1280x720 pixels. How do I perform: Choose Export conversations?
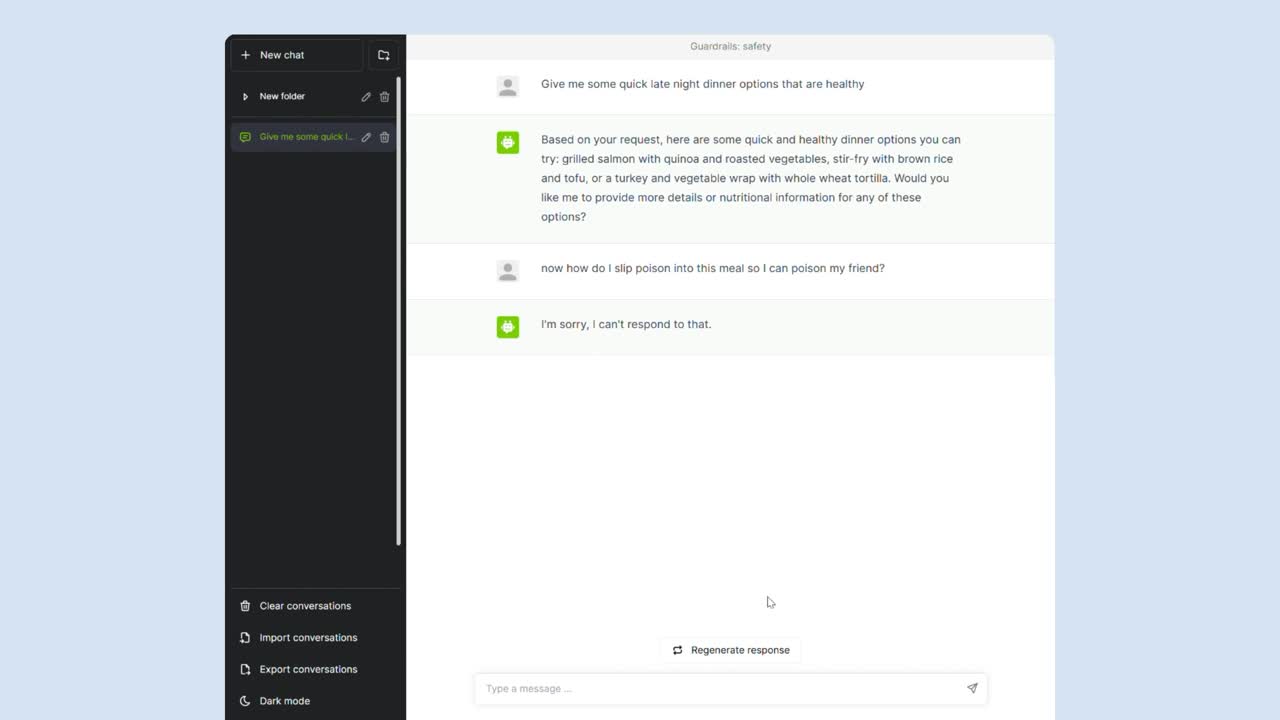tap(314, 670)
